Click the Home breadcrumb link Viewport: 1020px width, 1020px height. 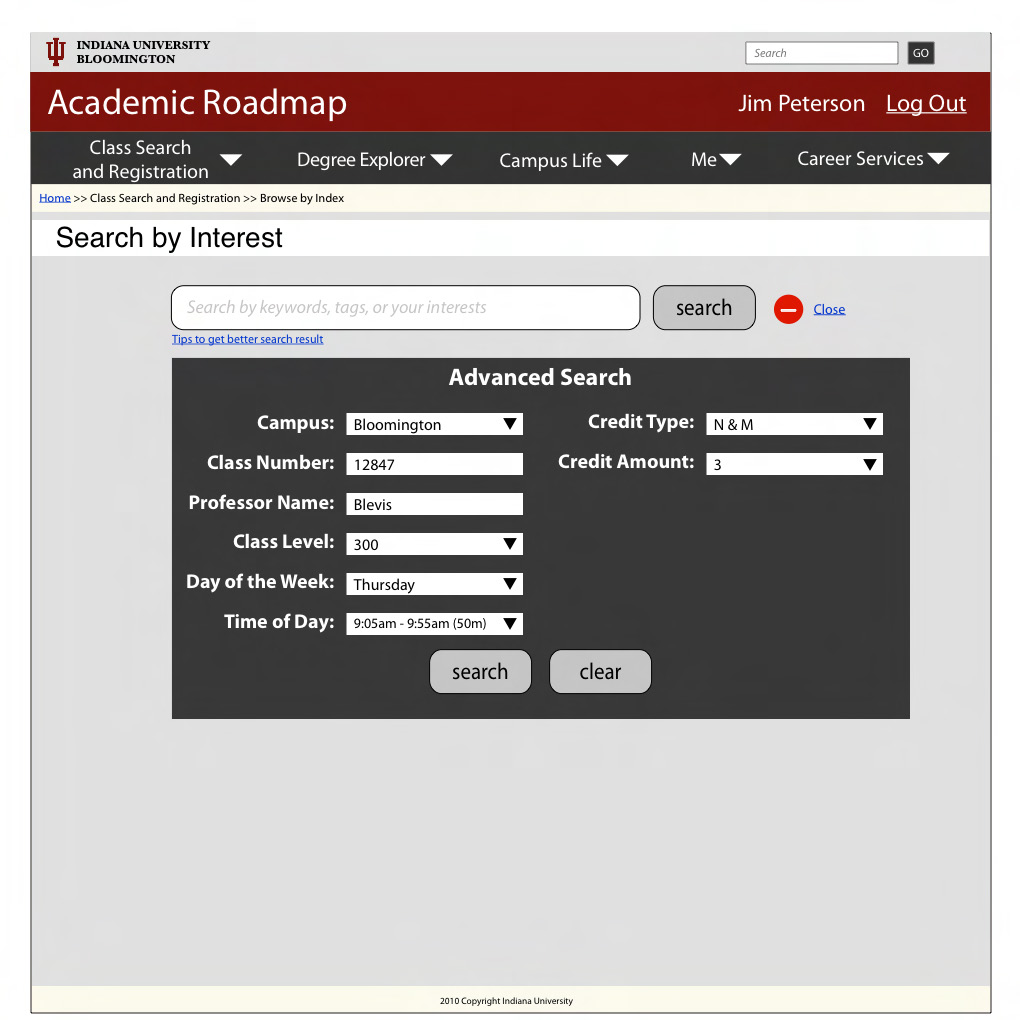[55, 198]
